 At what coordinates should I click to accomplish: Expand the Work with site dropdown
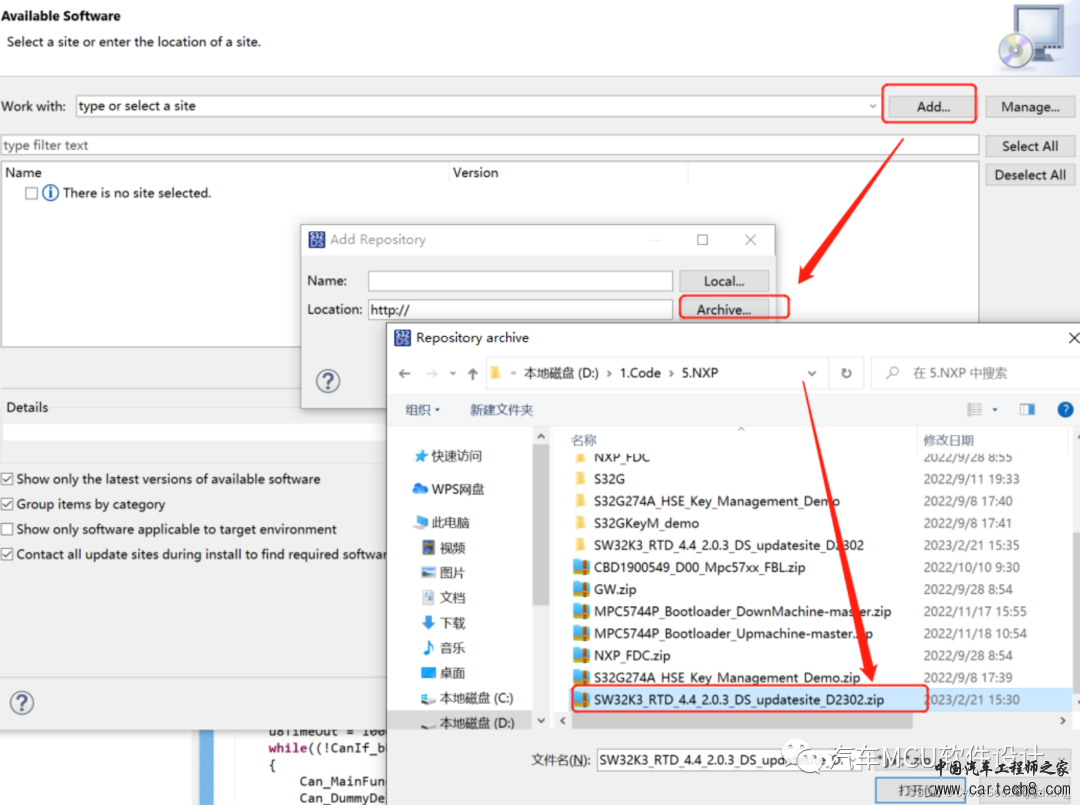873,106
